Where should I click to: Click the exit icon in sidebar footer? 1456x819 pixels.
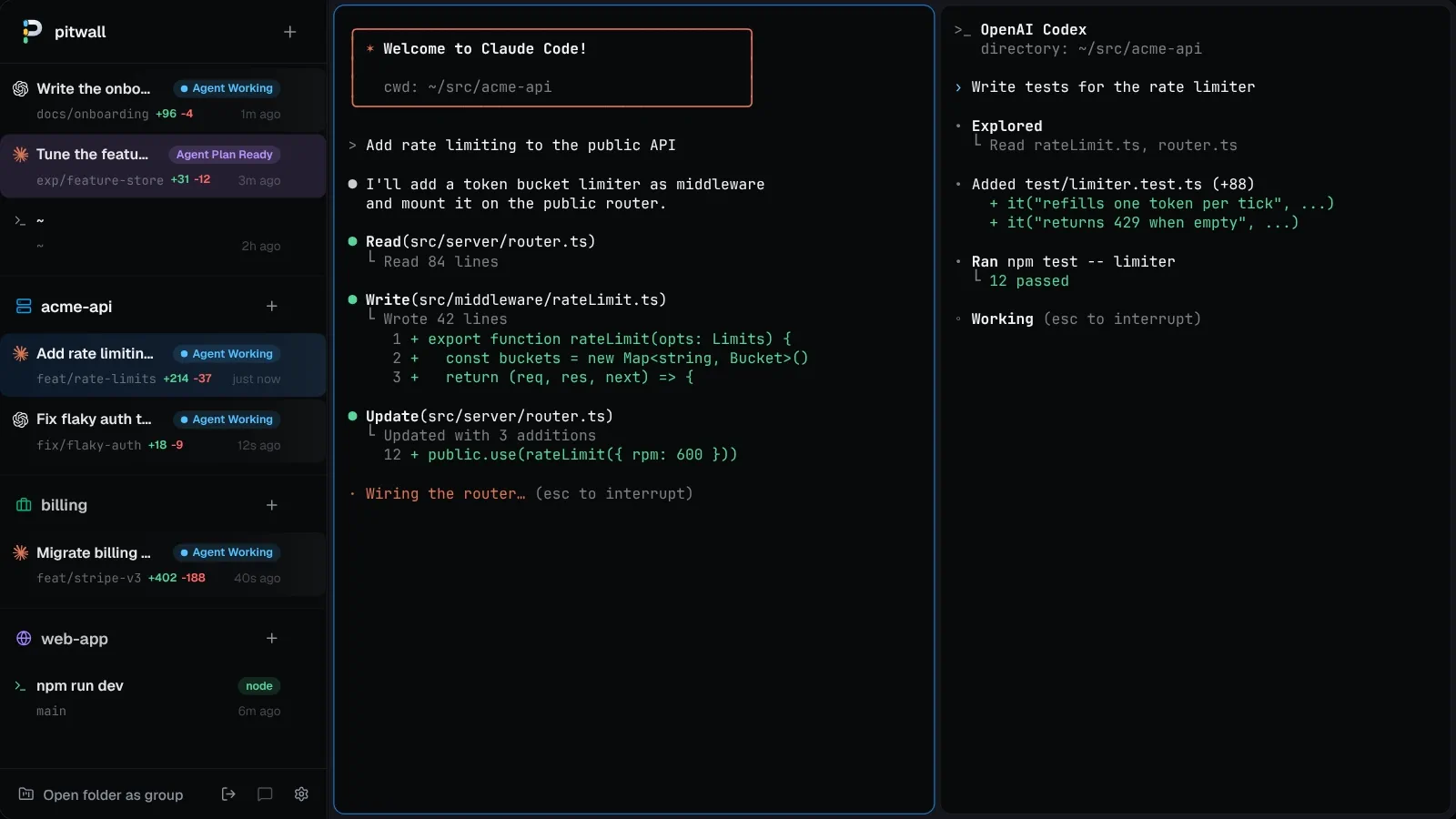228,794
